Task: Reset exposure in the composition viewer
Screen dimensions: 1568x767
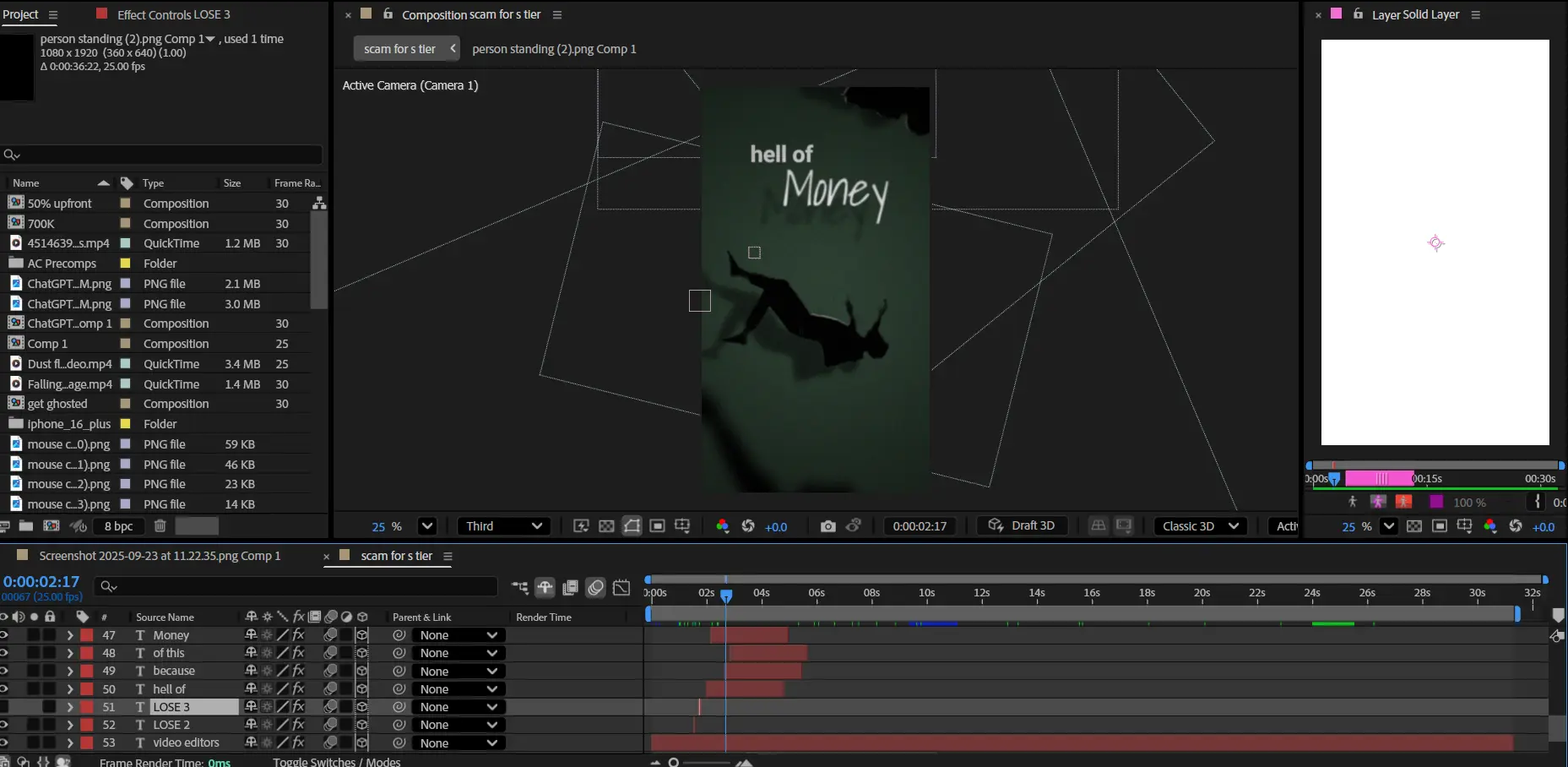Action: pos(748,526)
